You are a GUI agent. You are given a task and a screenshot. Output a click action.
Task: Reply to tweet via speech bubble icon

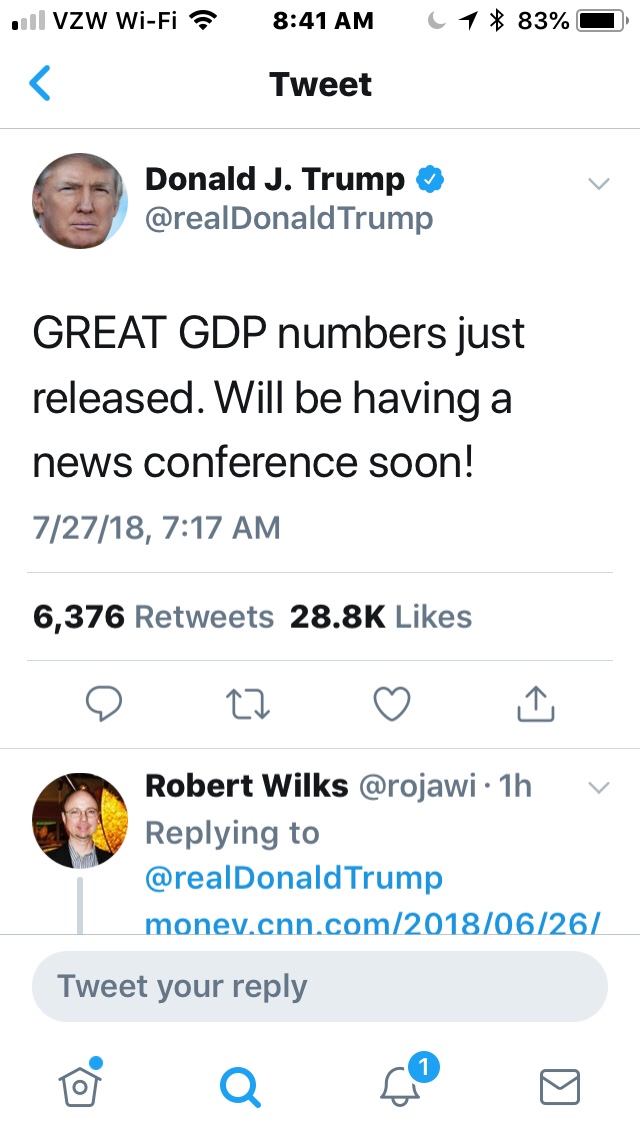click(103, 704)
